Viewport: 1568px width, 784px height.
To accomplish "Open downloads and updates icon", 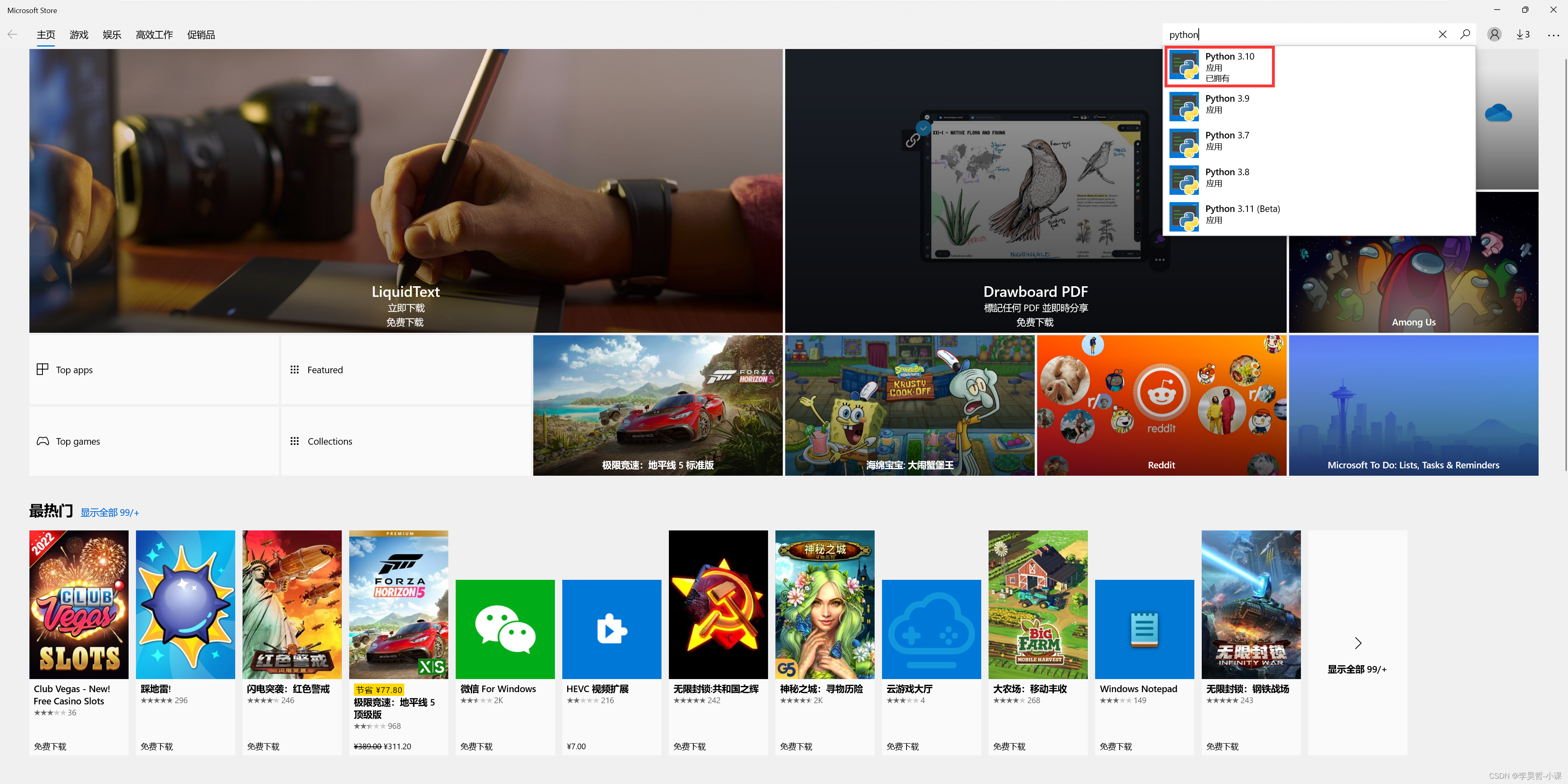I will pyautogui.click(x=1522, y=34).
